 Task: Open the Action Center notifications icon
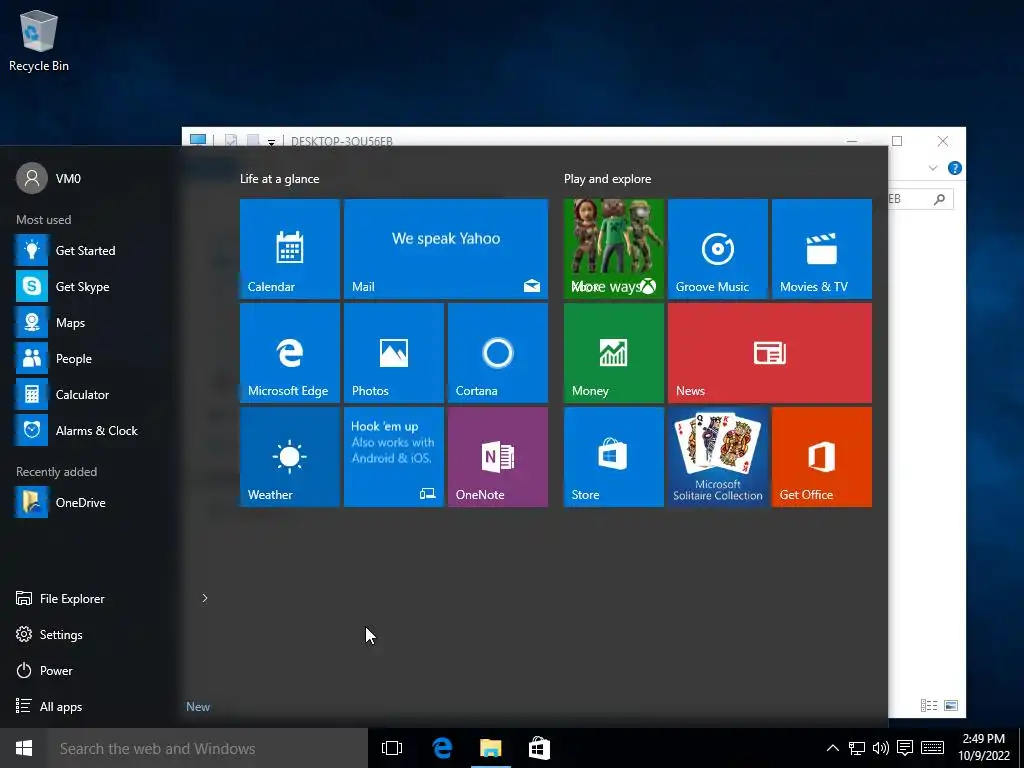[904, 748]
